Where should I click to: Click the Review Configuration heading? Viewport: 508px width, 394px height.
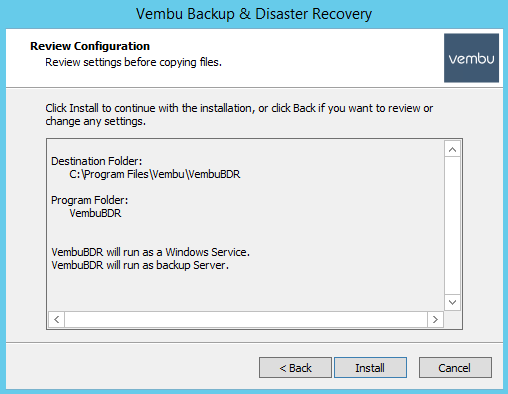coord(90,46)
